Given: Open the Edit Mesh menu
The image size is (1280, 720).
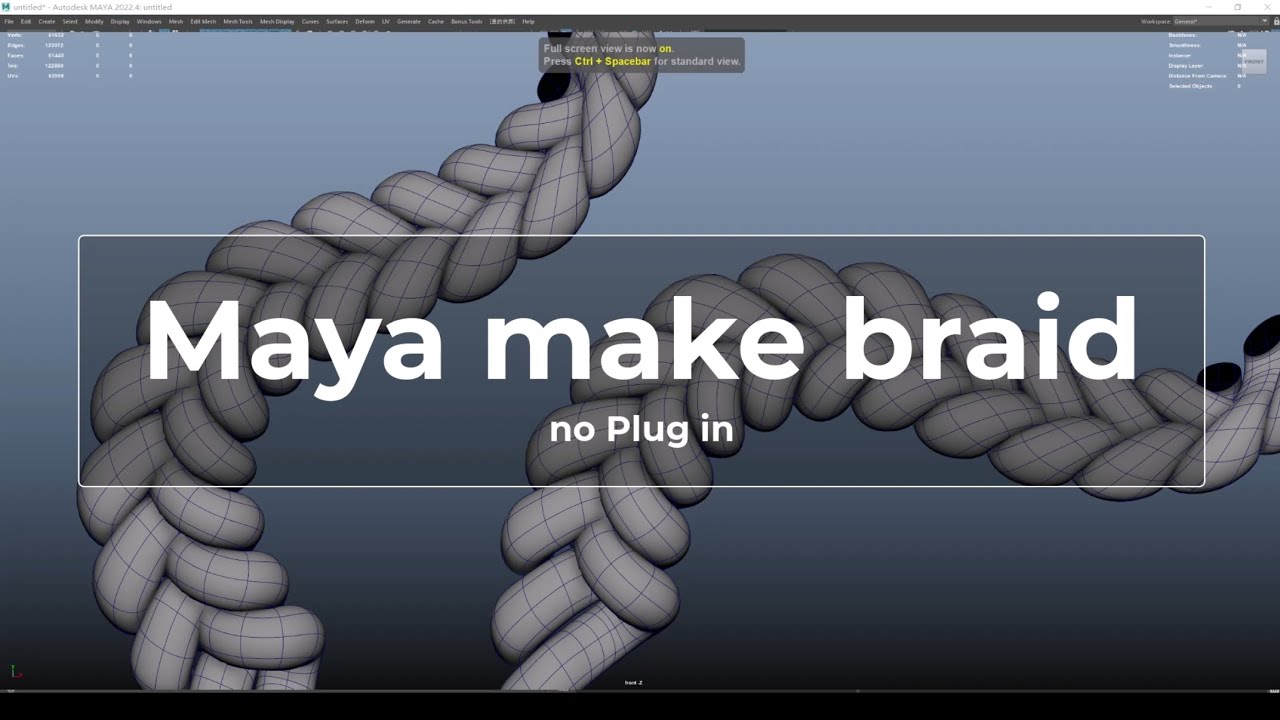Looking at the screenshot, I should point(203,21).
